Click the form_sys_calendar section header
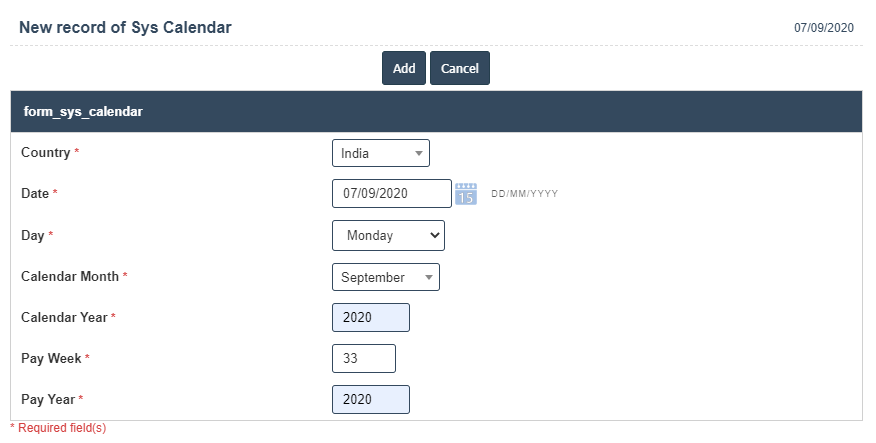Screen dimensions: 876x443 click(83, 112)
